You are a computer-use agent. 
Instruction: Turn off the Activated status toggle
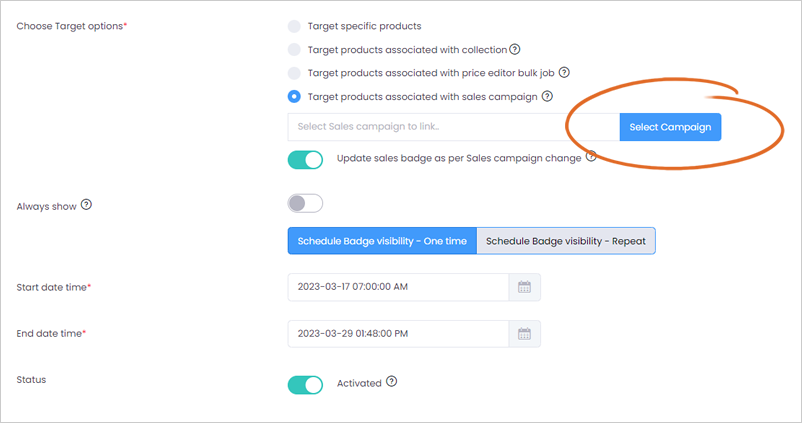[x=305, y=385]
